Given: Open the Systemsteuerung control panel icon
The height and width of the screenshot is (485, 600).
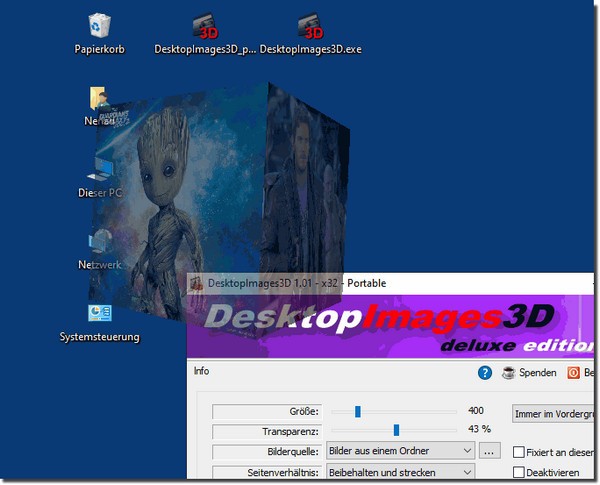Looking at the screenshot, I should click(100, 315).
